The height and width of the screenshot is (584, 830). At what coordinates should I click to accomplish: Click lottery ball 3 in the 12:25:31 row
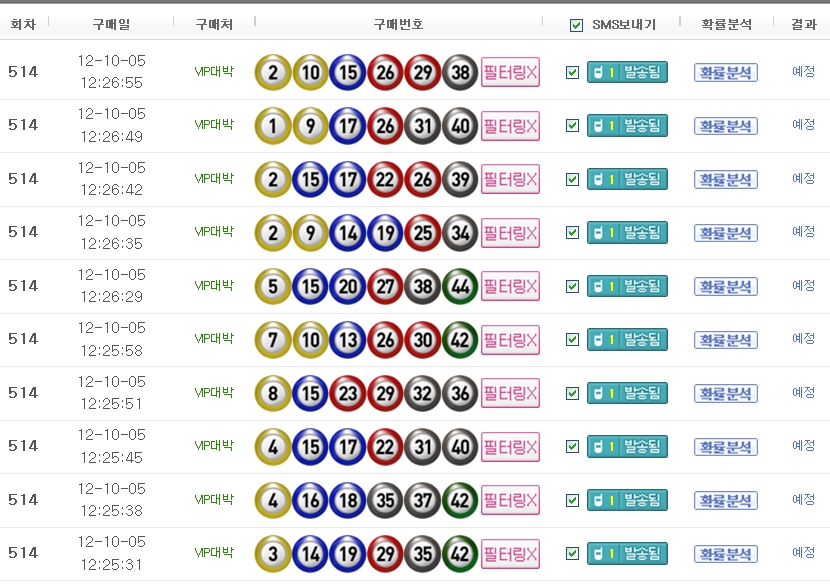click(273, 553)
